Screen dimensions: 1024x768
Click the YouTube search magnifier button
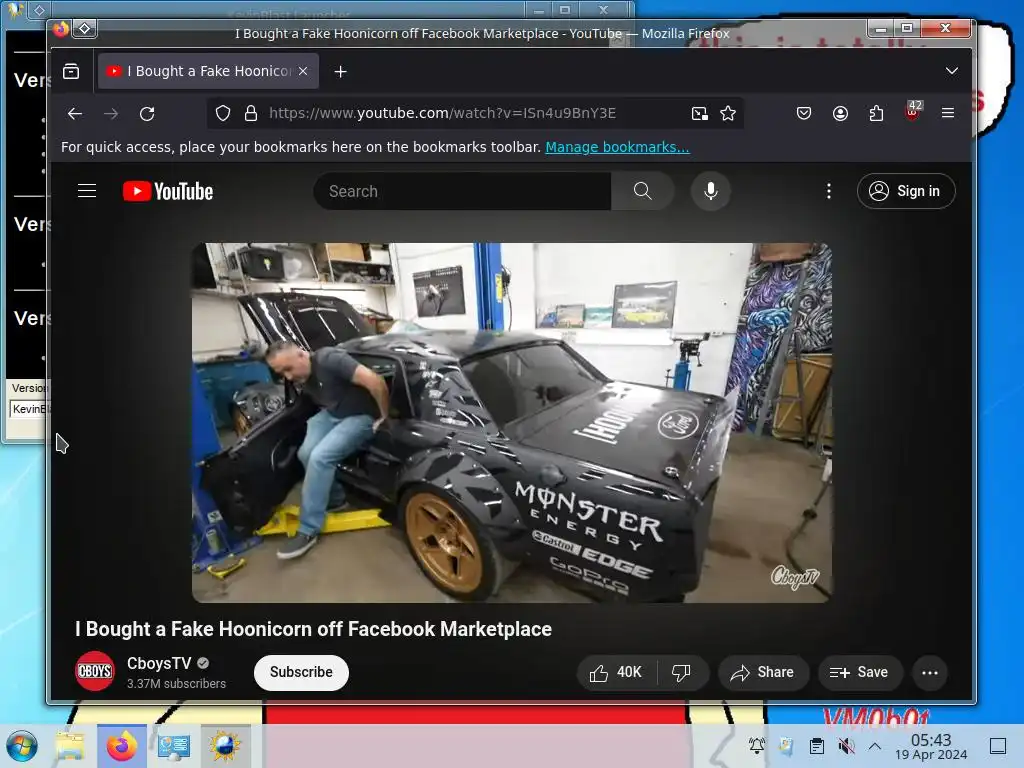pos(643,191)
